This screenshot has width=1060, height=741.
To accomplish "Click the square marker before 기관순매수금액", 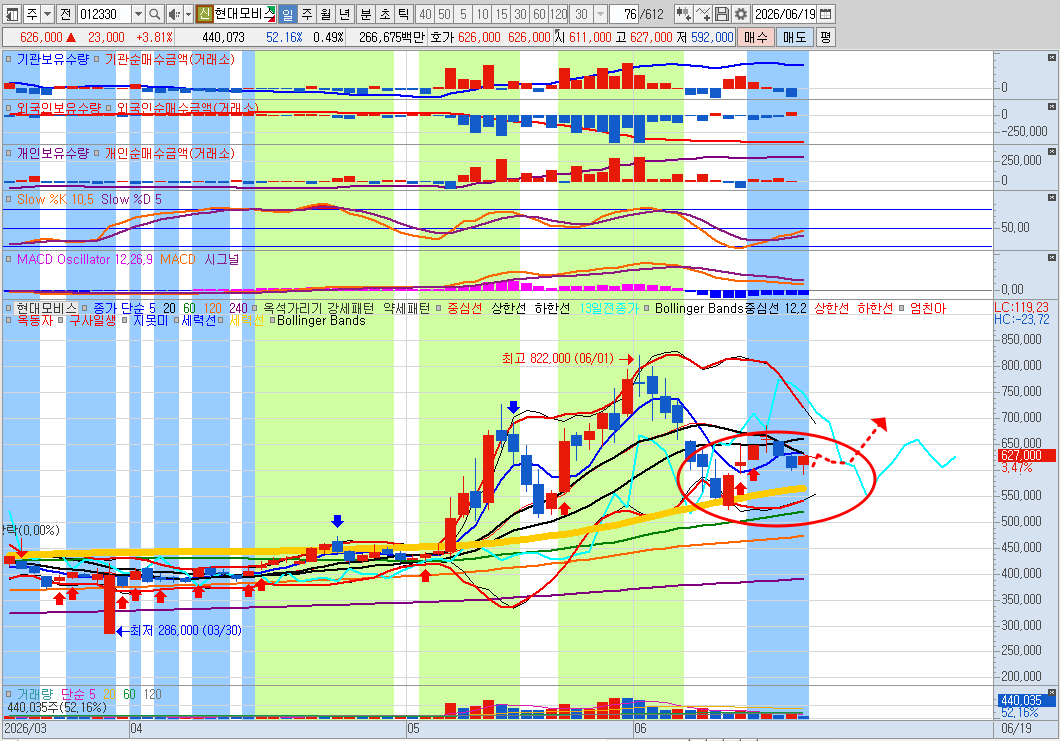I will click(97, 59).
